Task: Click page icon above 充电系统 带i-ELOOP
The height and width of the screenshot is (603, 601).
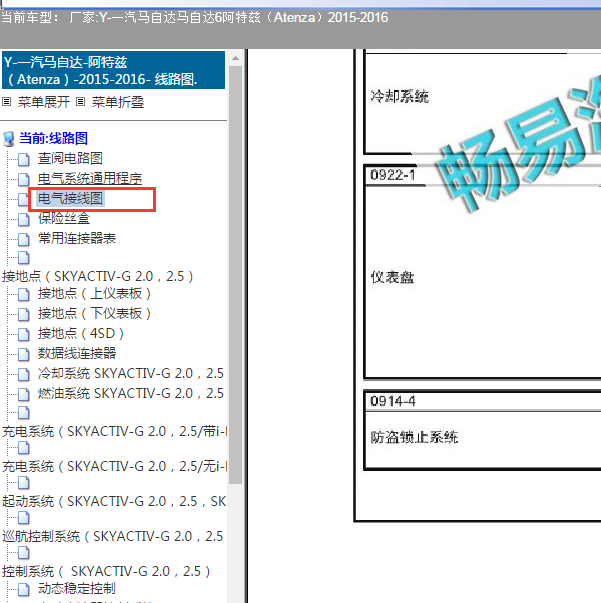Action: (x=23, y=413)
